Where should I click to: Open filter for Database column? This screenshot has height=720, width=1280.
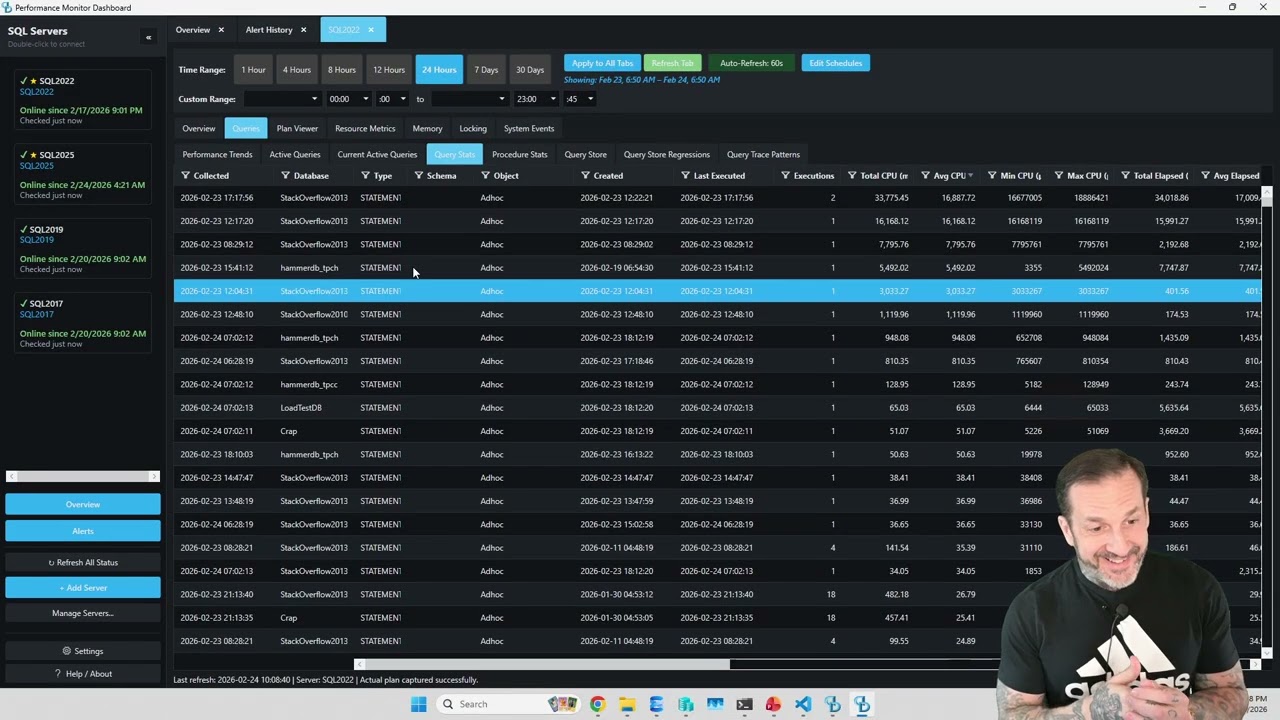click(285, 176)
